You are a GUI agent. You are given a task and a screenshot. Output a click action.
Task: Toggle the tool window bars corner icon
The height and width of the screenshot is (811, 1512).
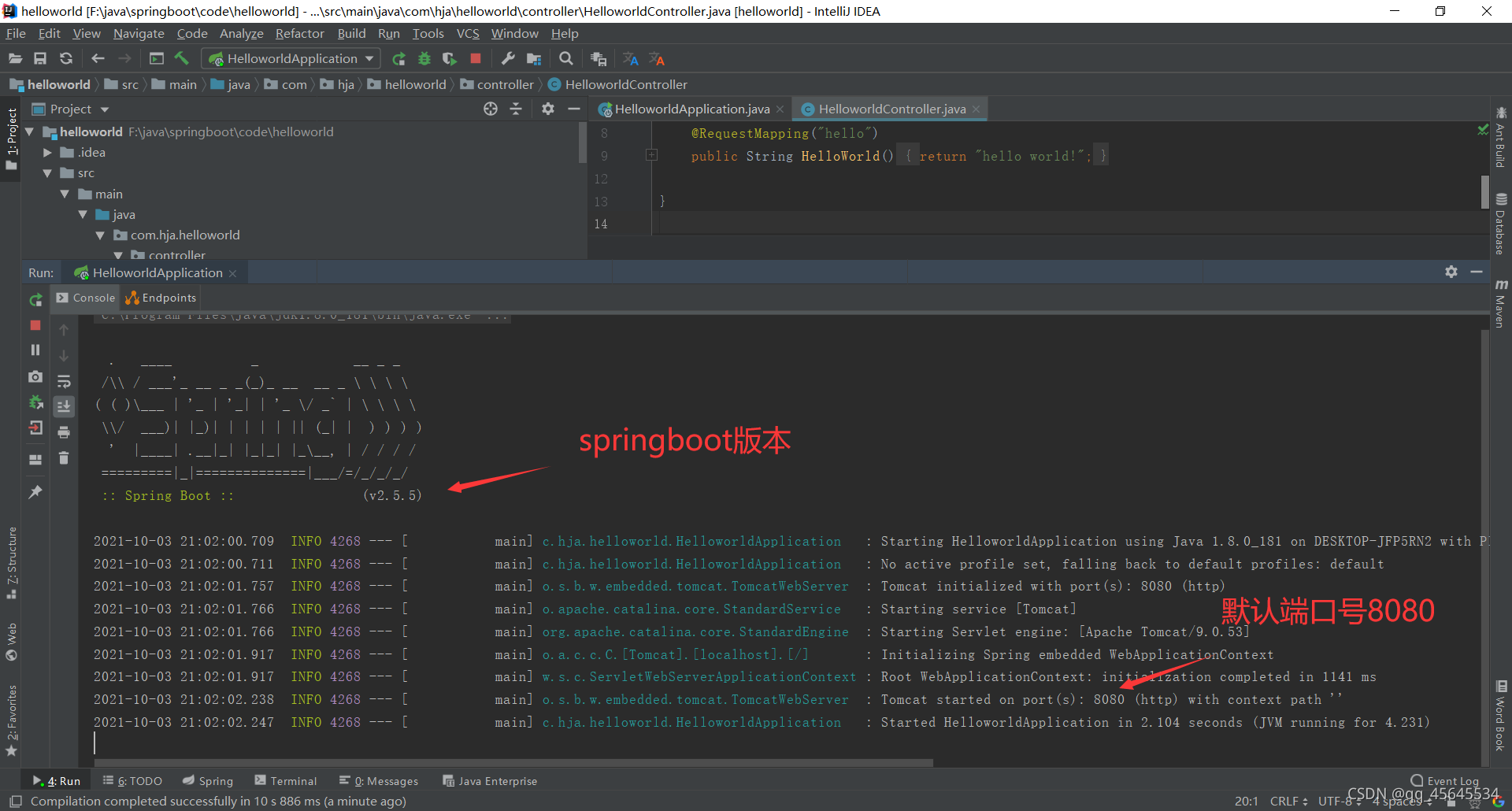pos(16,801)
